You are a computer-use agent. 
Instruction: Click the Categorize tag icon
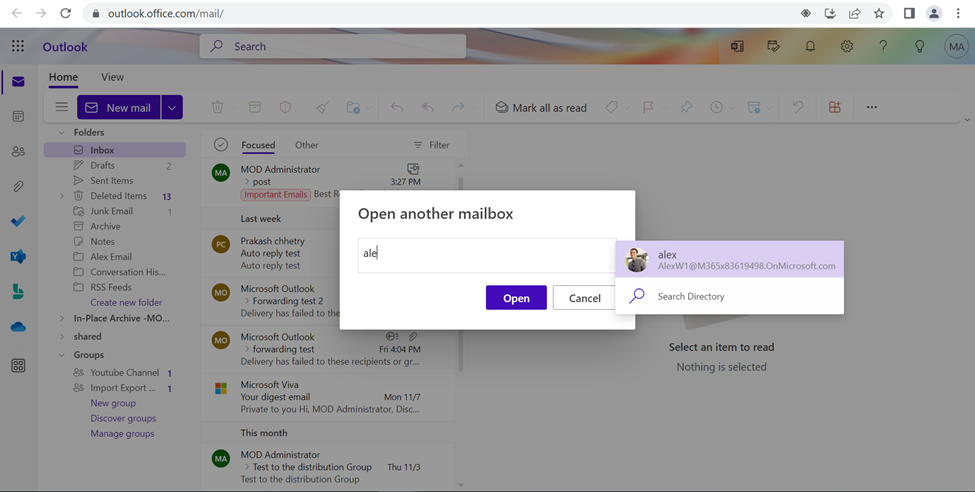pos(612,108)
